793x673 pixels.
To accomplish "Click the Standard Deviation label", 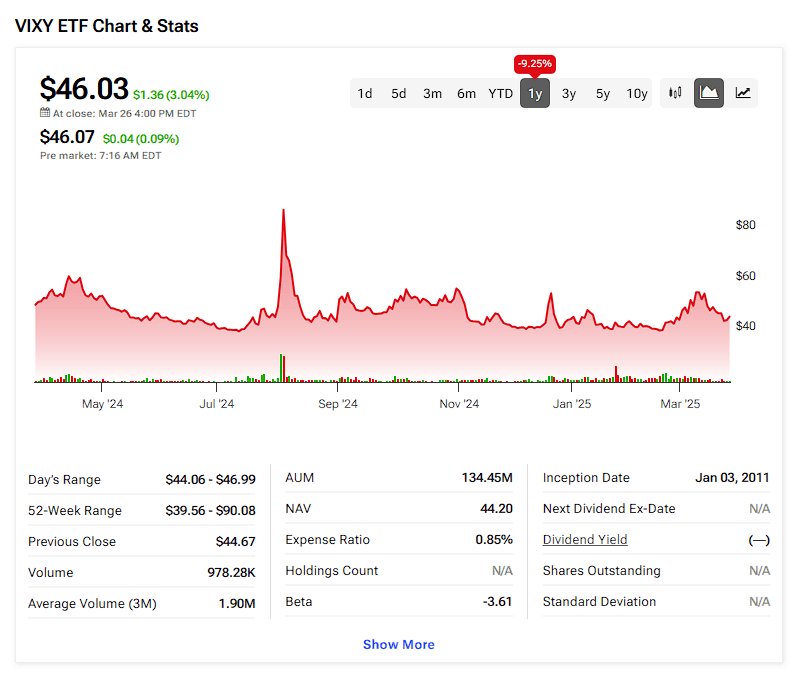I will point(599,602).
